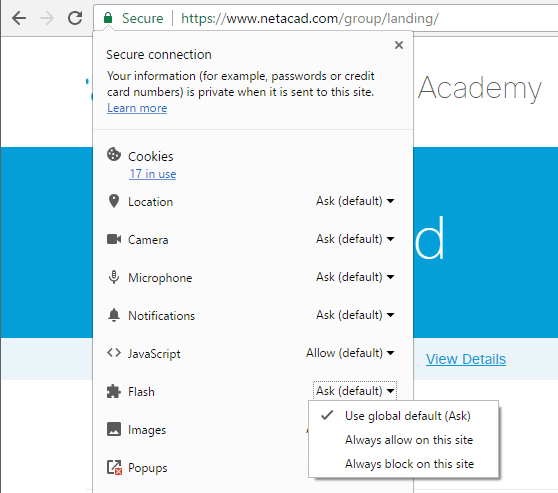Click the browser back arrow
Viewport: 558px width, 493px height.
click(19, 18)
